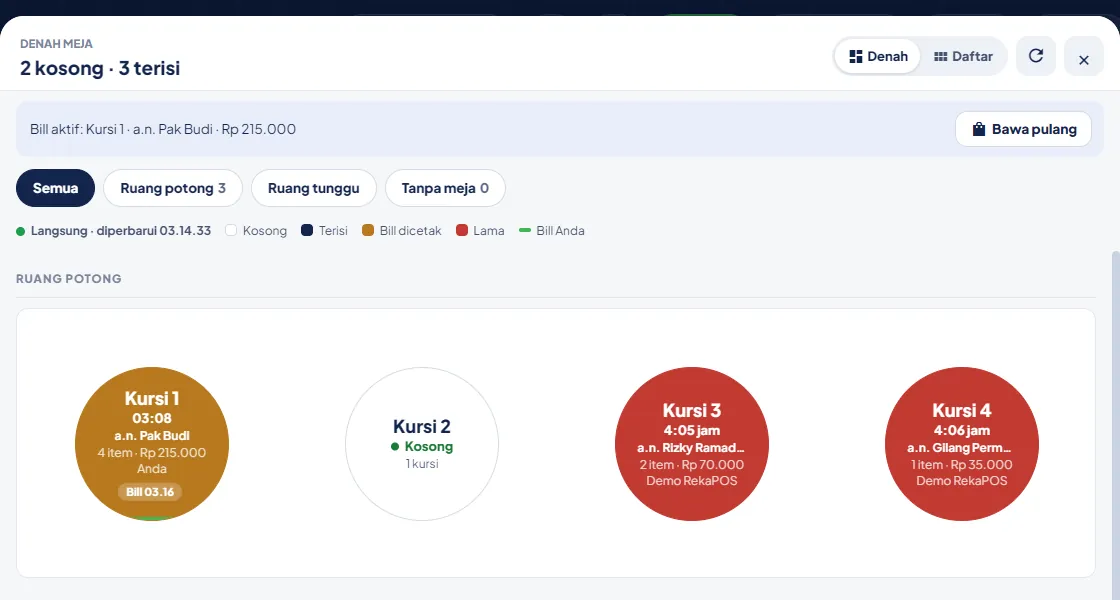Click the Bill dicetak legend swatch
This screenshot has width=1120, height=600.
tap(368, 230)
